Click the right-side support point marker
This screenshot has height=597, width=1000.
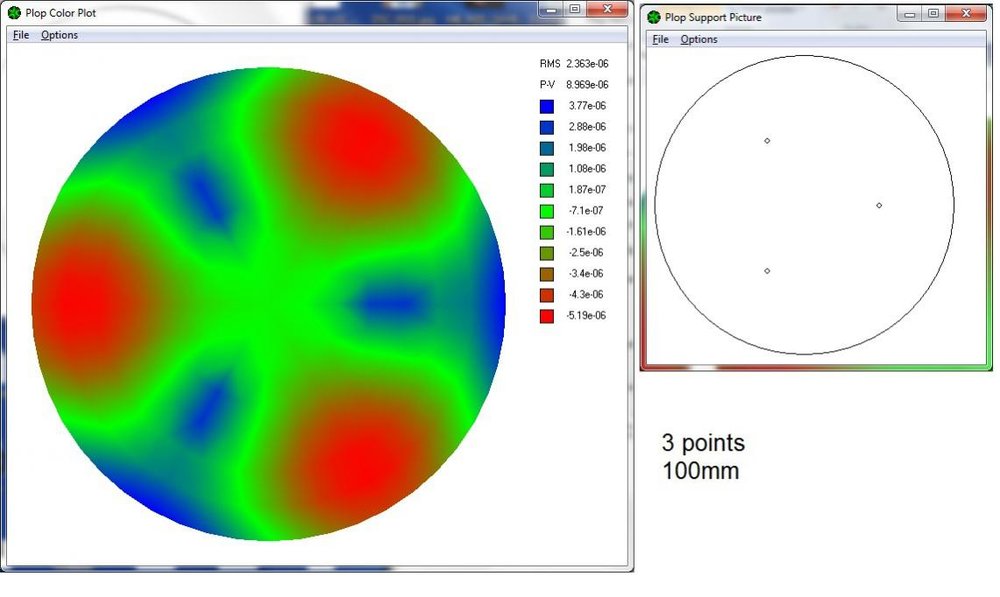879,205
